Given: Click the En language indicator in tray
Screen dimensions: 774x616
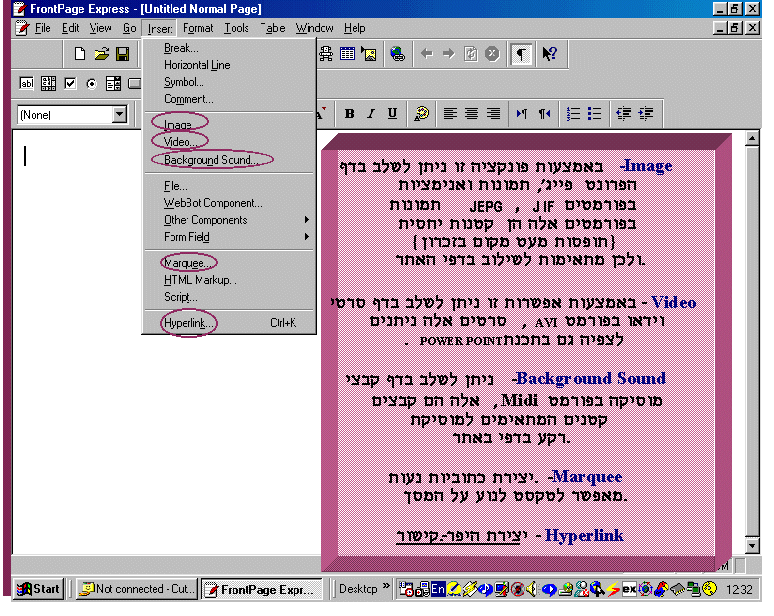Looking at the screenshot, I should (x=438, y=589).
